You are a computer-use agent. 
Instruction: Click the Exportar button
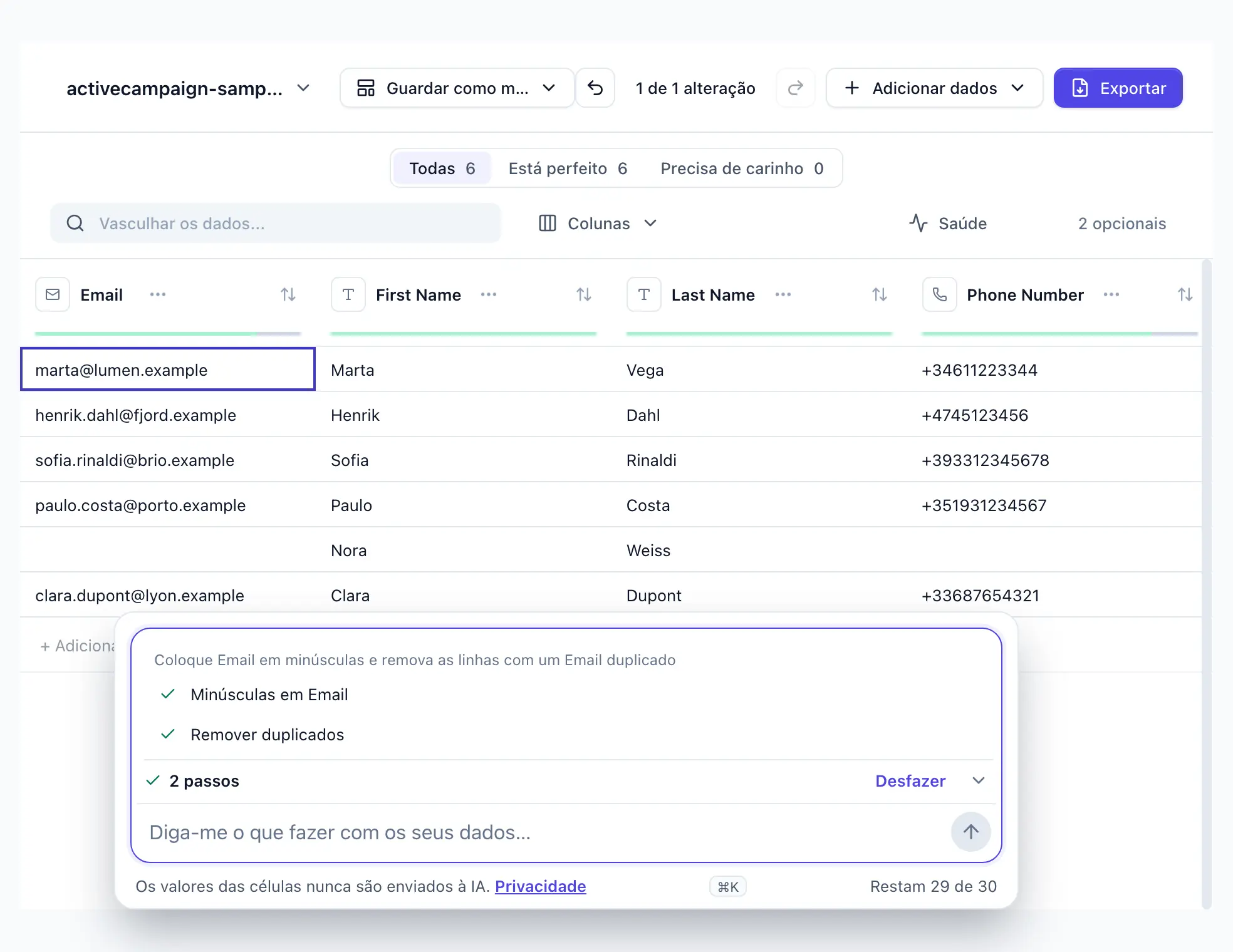pyautogui.click(x=1118, y=88)
